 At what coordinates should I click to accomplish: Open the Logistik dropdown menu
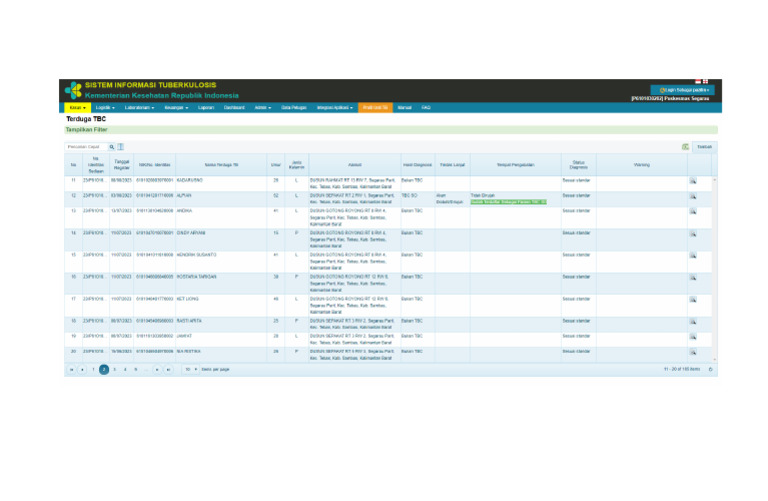click(x=105, y=108)
